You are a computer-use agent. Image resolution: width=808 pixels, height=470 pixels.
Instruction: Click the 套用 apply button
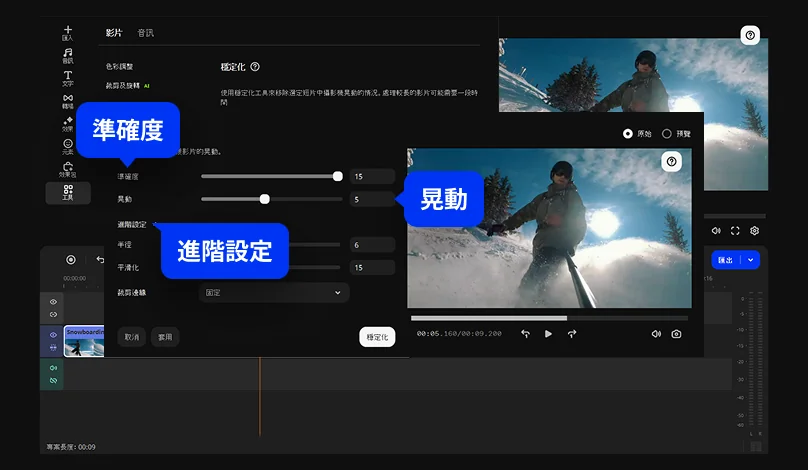(165, 337)
